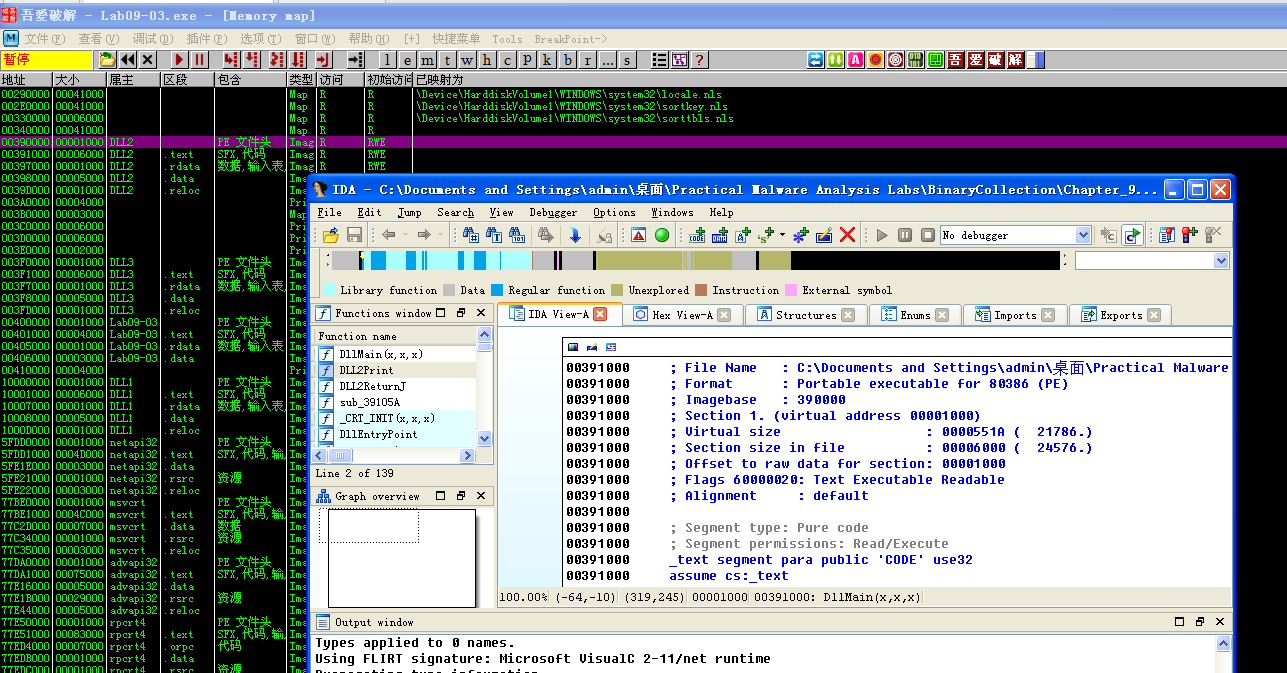The width and height of the screenshot is (1287, 673).
Task: Click the blue asterisk icon in IDA toolbar
Action: [801, 235]
